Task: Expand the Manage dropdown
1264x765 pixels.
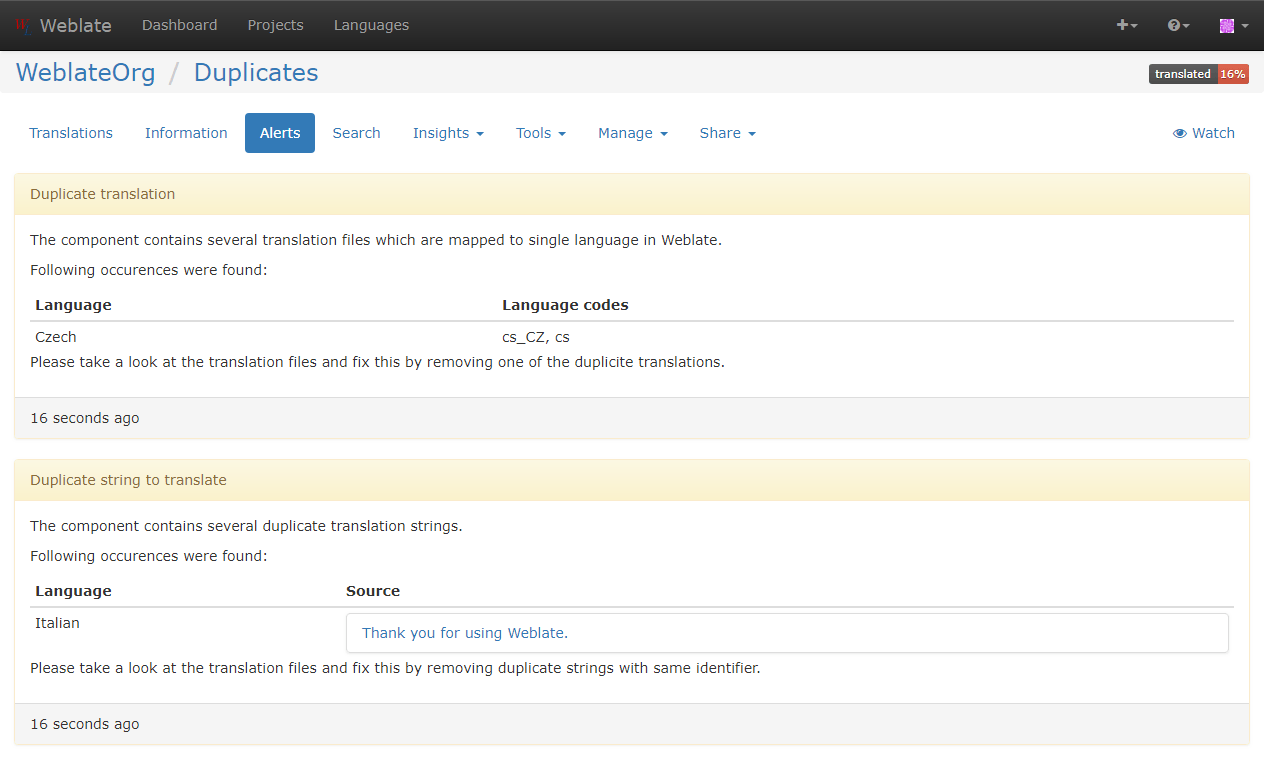Action: (x=632, y=133)
